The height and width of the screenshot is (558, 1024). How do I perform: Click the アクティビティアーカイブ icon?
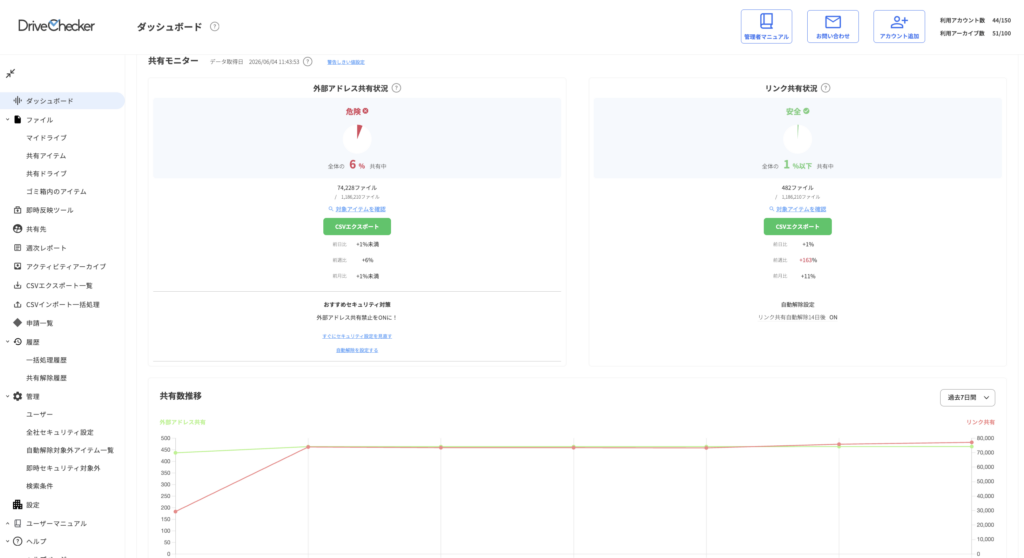[18, 267]
